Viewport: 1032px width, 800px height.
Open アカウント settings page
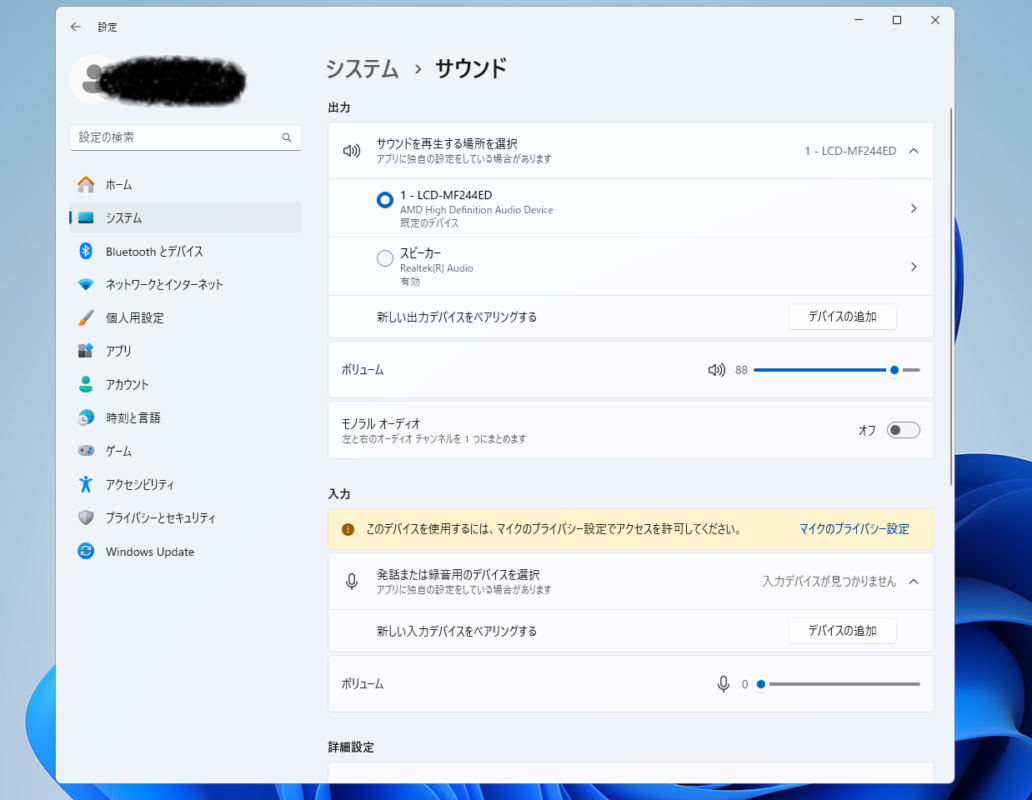(186, 384)
